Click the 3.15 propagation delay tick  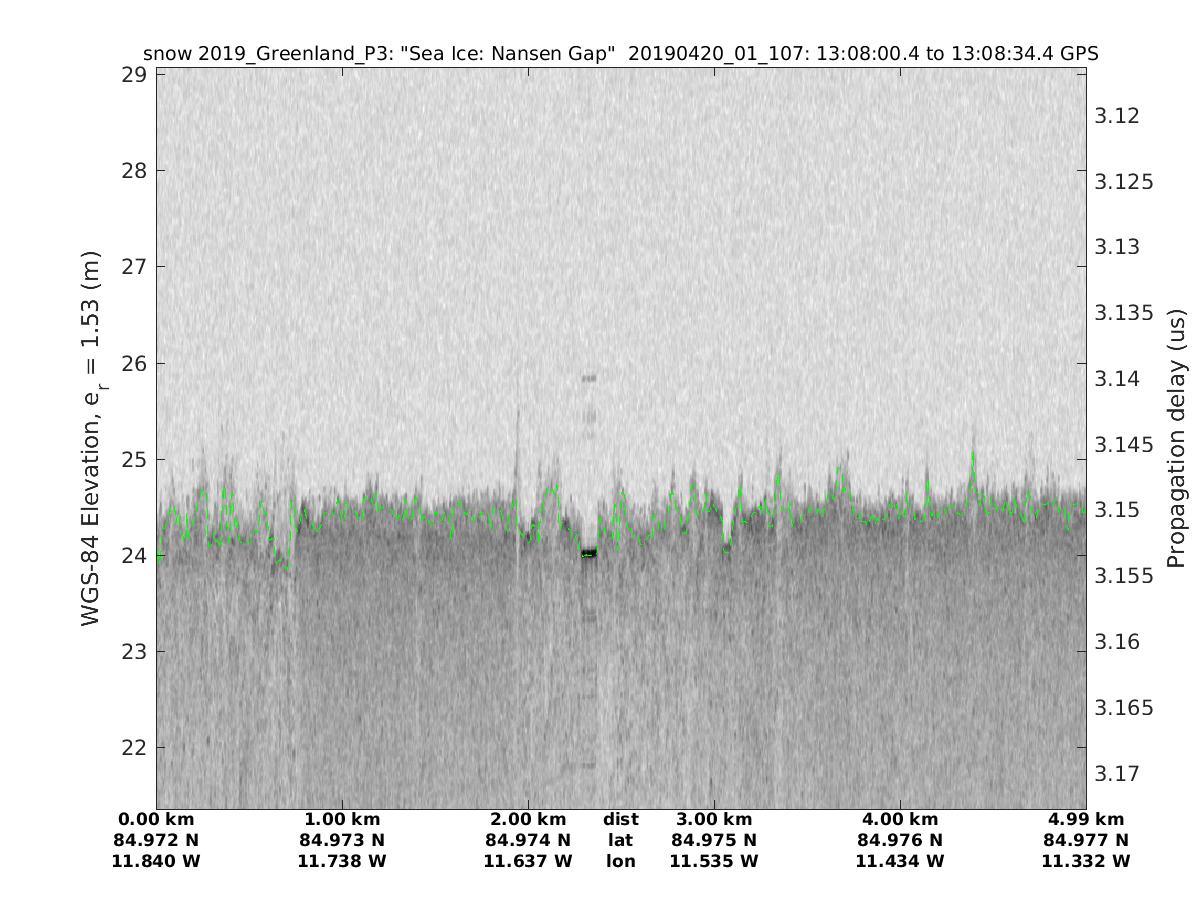click(x=1116, y=511)
